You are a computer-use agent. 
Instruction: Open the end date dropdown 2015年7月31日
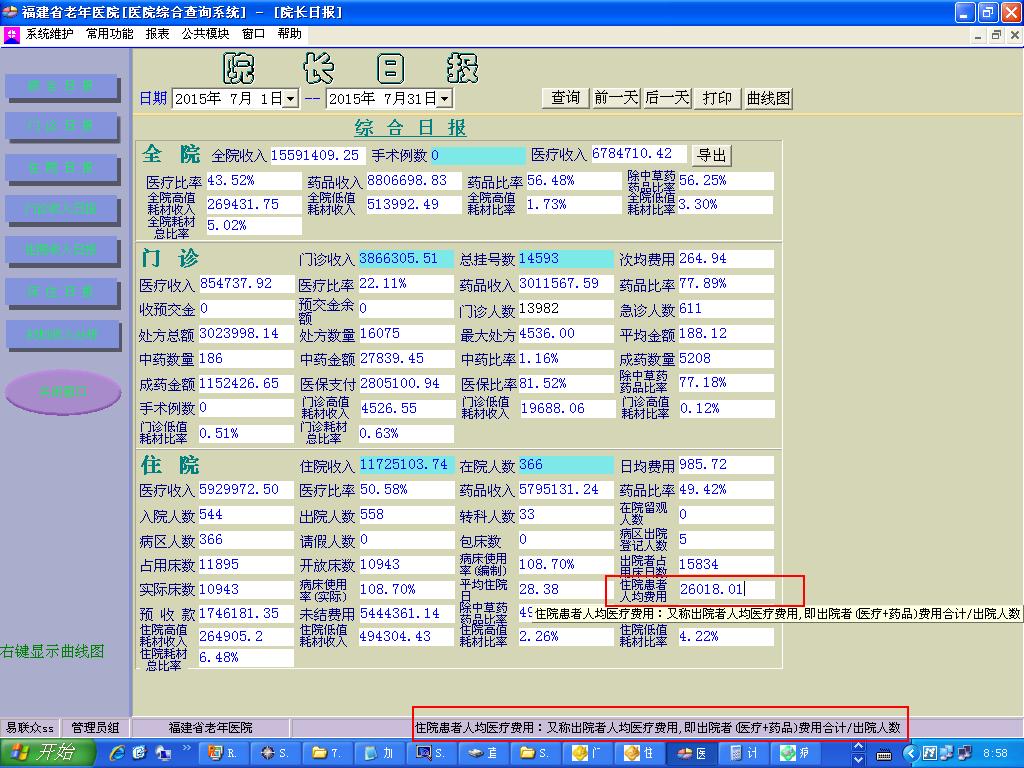click(x=445, y=99)
